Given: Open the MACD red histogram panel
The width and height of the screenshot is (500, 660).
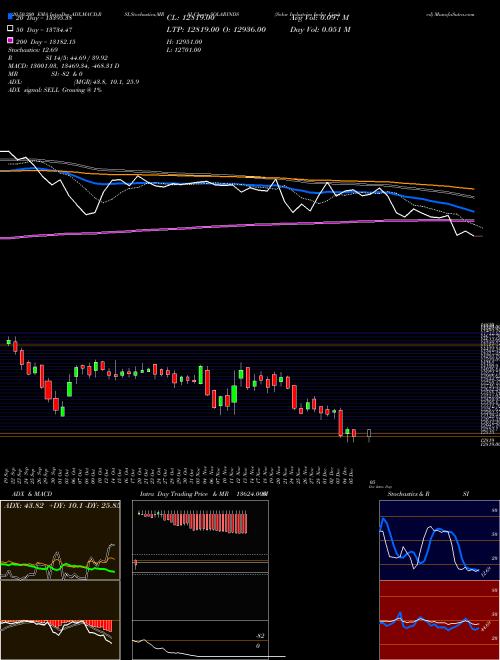Looking at the screenshot, I should click(x=60, y=620).
